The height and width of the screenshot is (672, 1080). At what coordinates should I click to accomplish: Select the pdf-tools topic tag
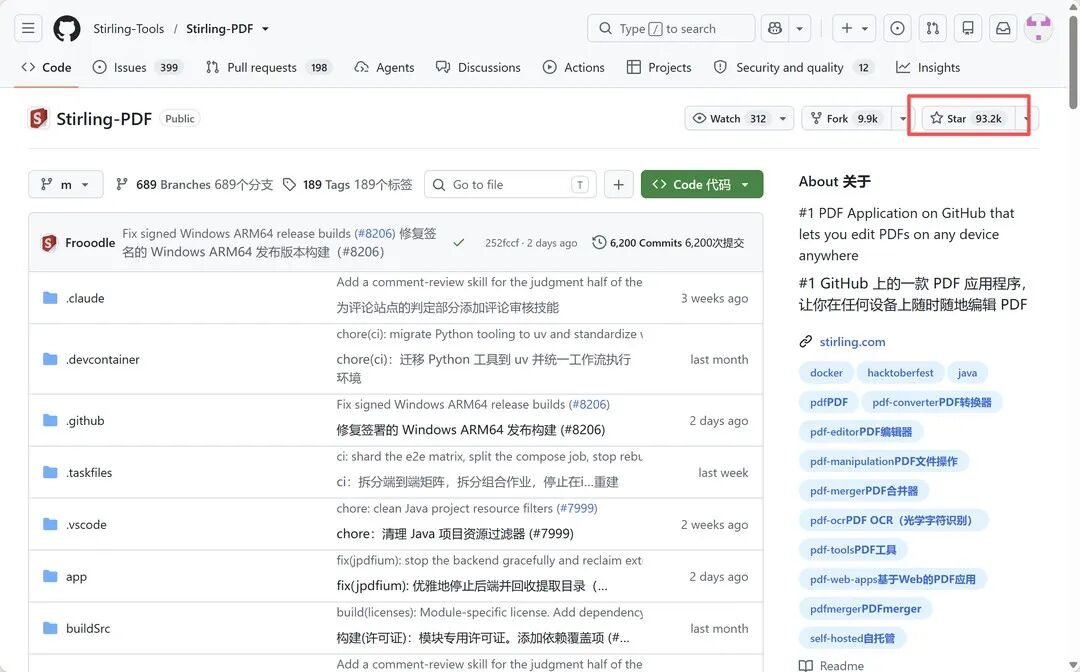[x=853, y=549]
